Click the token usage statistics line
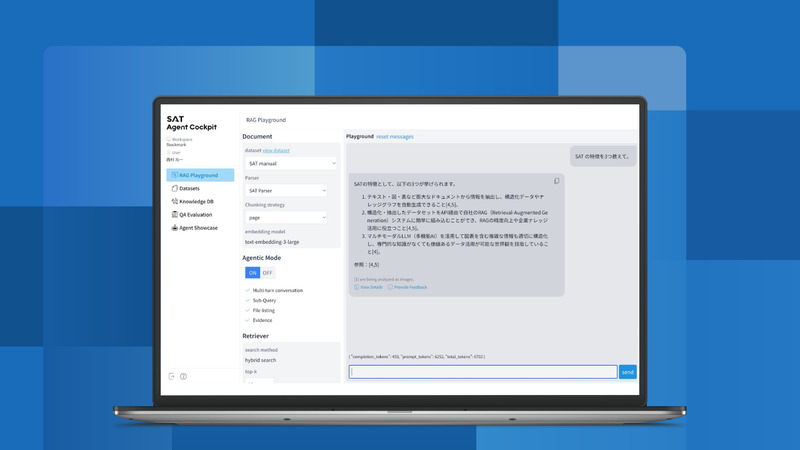This screenshot has height=450, width=800. (417, 357)
